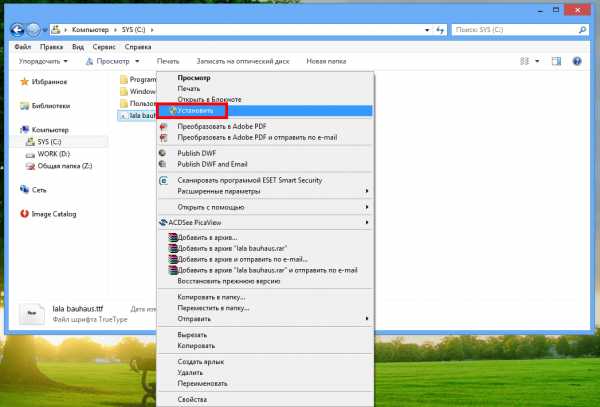The image size is (600, 407).
Task: Click SYS (C:) in the address path
Action: pyautogui.click(x=134, y=30)
